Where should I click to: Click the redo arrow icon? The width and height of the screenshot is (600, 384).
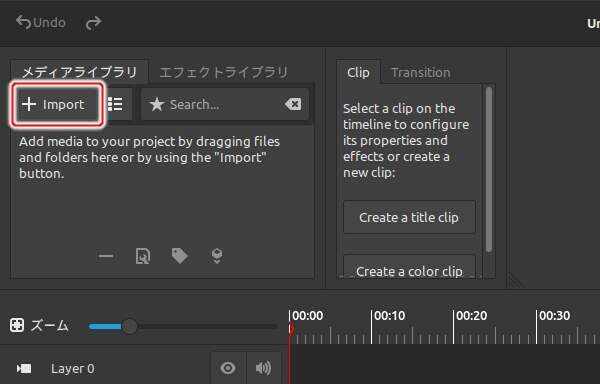[x=93, y=23]
